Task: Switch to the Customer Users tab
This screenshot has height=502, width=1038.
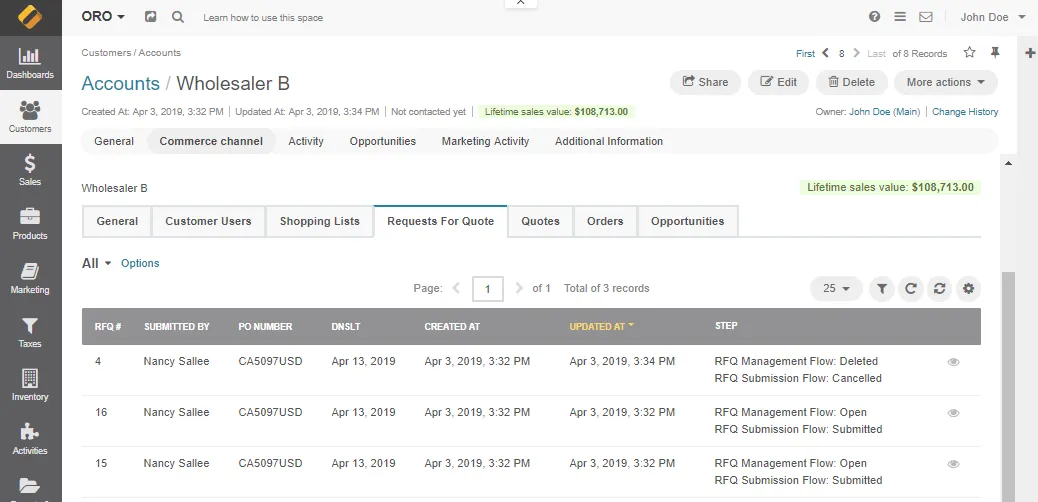Action: [208, 221]
